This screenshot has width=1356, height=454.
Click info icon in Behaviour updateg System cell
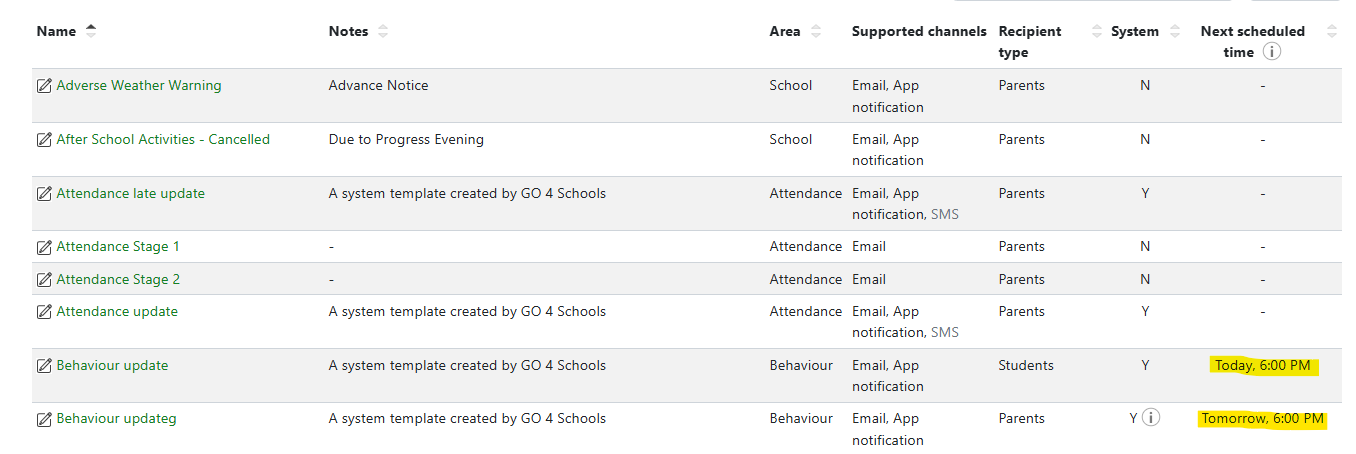[x=1151, y=418]
